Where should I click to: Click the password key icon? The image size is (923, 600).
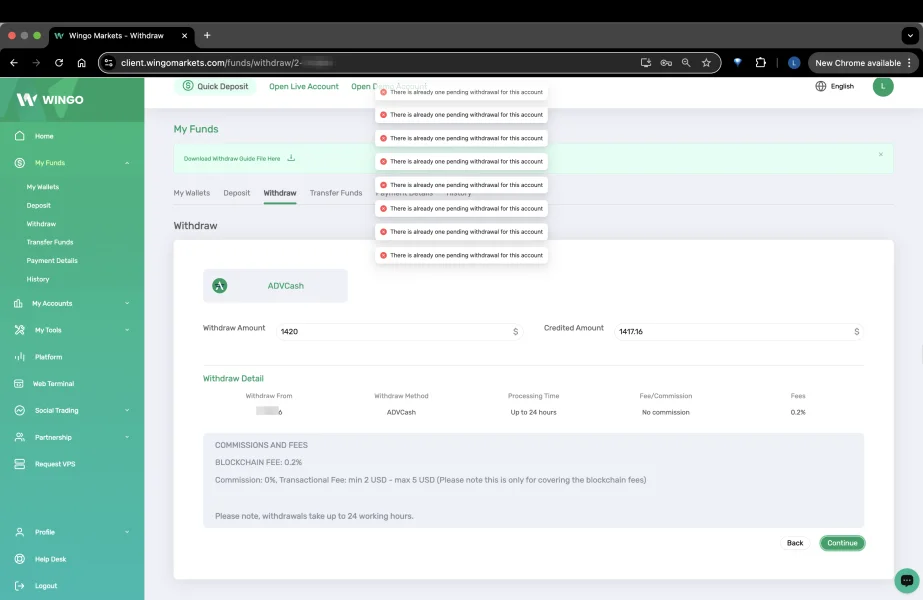click(666, 62)
